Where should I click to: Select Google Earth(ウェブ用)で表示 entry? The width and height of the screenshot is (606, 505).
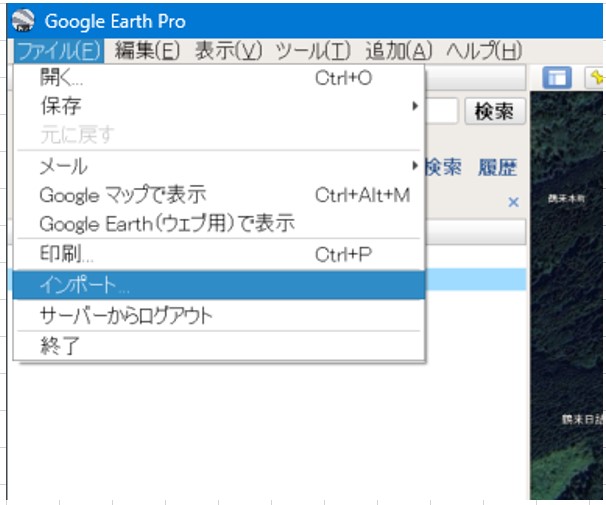(x=167, y=224)
